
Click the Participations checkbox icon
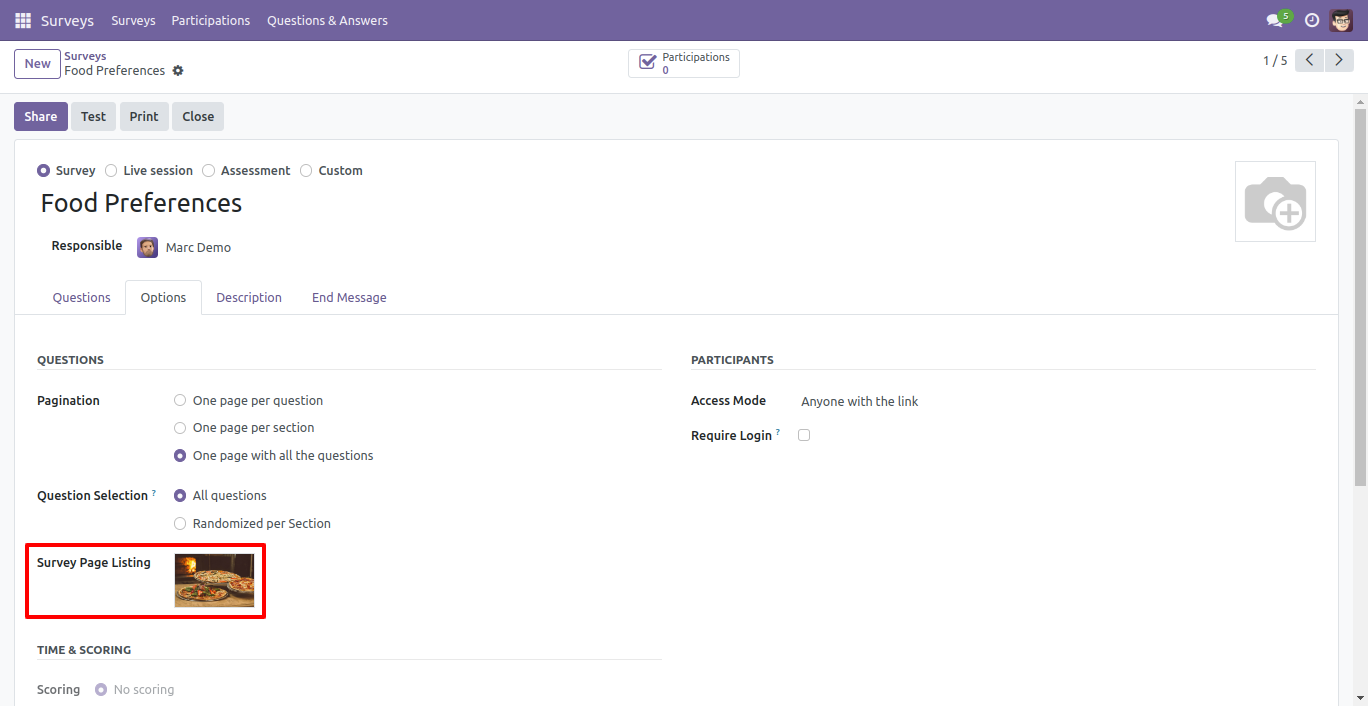[647, 63]
